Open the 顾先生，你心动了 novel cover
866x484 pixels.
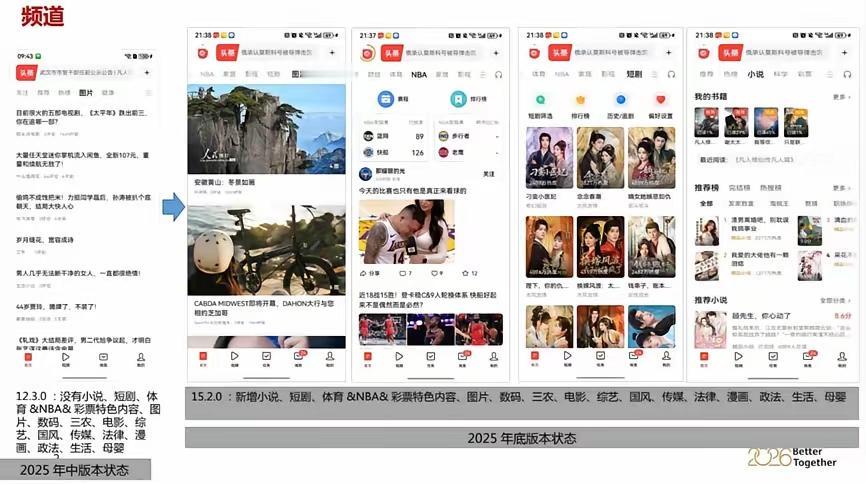tap(710, 329)
